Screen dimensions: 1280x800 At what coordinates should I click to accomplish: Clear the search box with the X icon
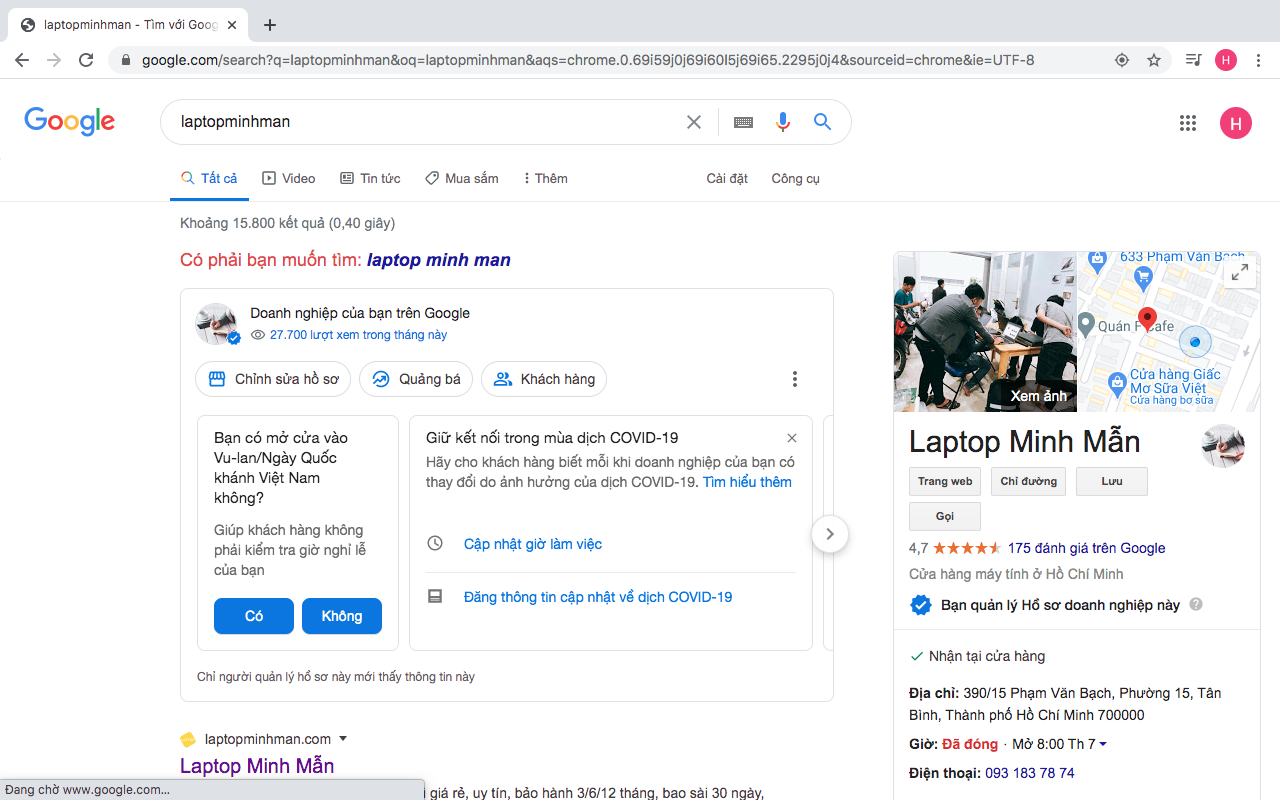[x=694, y=122]
